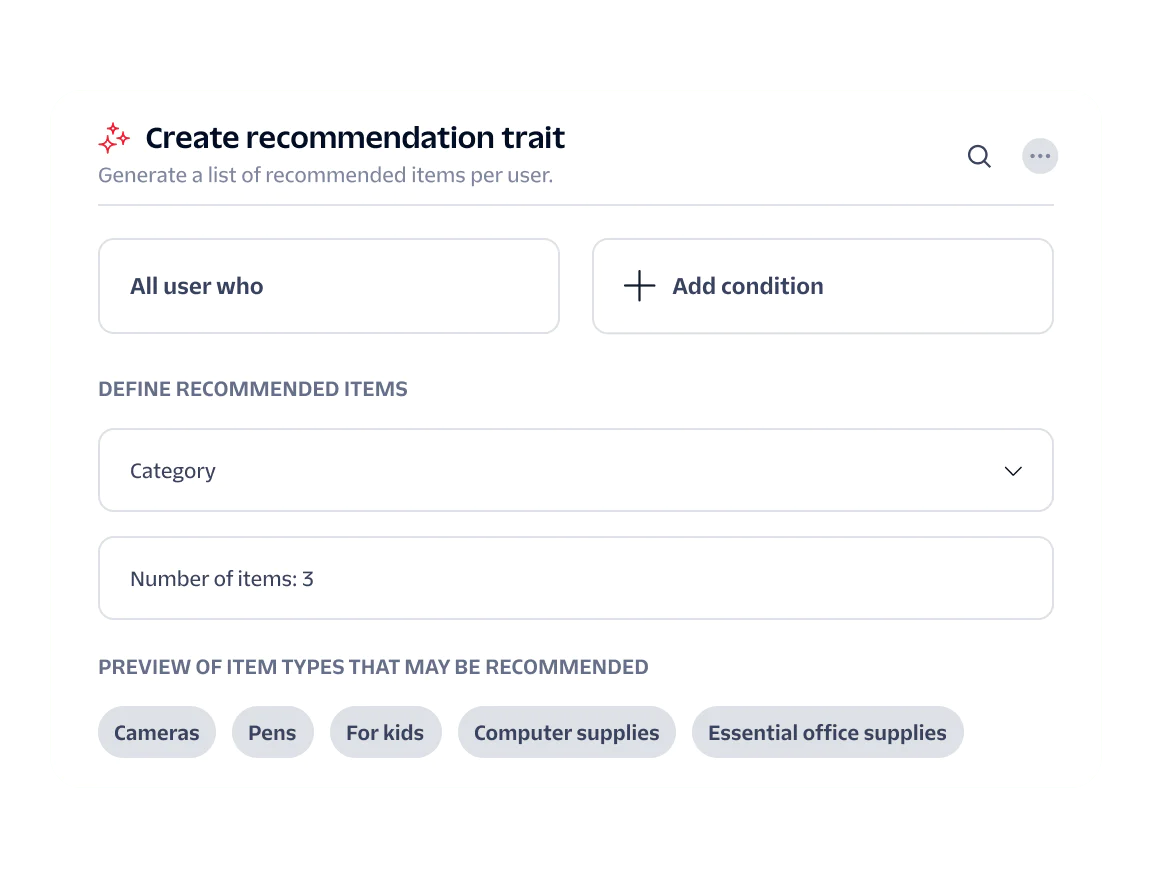
Task: Select the 'Essential office supplies' tag
Action: click(827, 732)
